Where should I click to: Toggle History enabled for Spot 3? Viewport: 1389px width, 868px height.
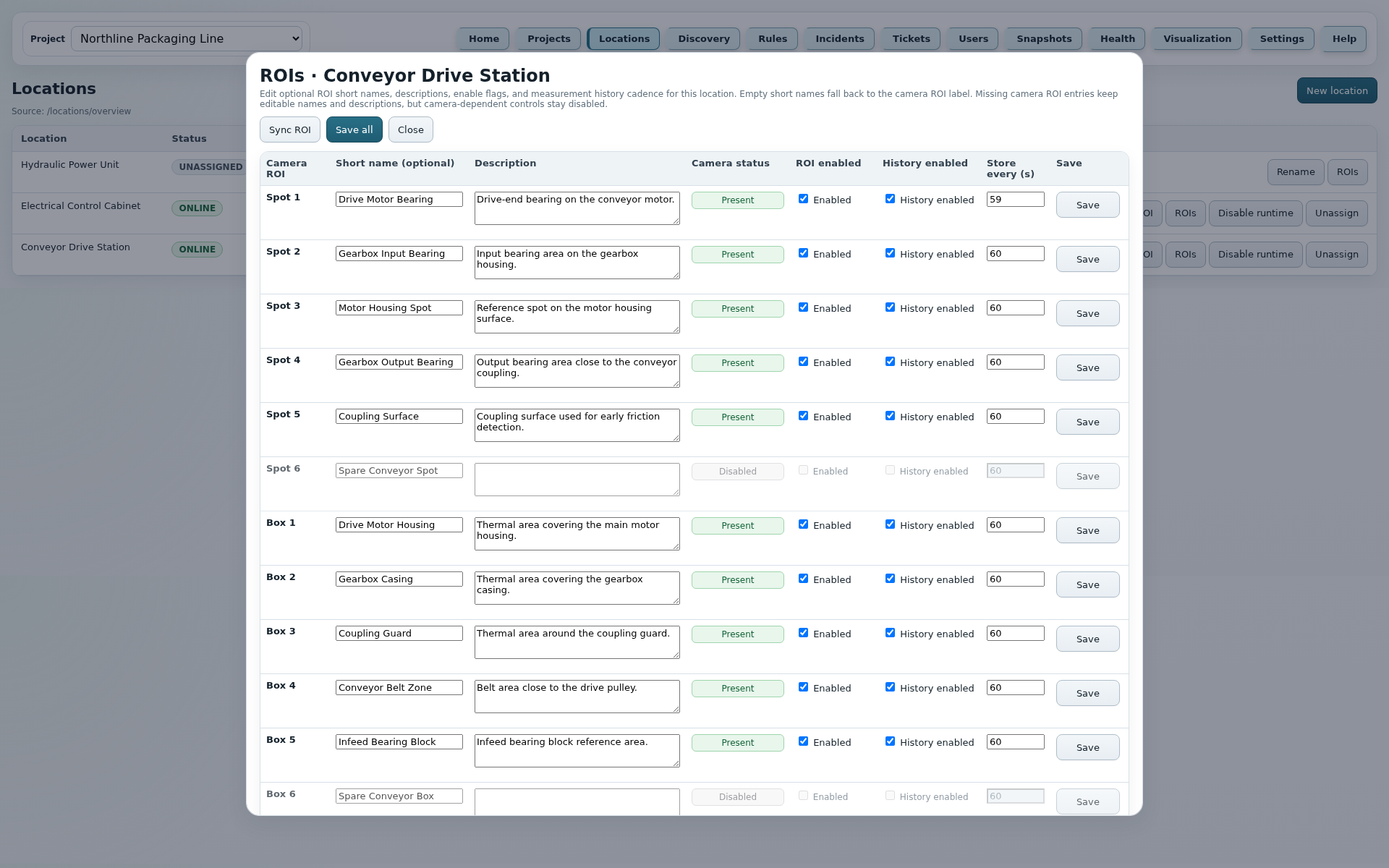click(890, 307)
